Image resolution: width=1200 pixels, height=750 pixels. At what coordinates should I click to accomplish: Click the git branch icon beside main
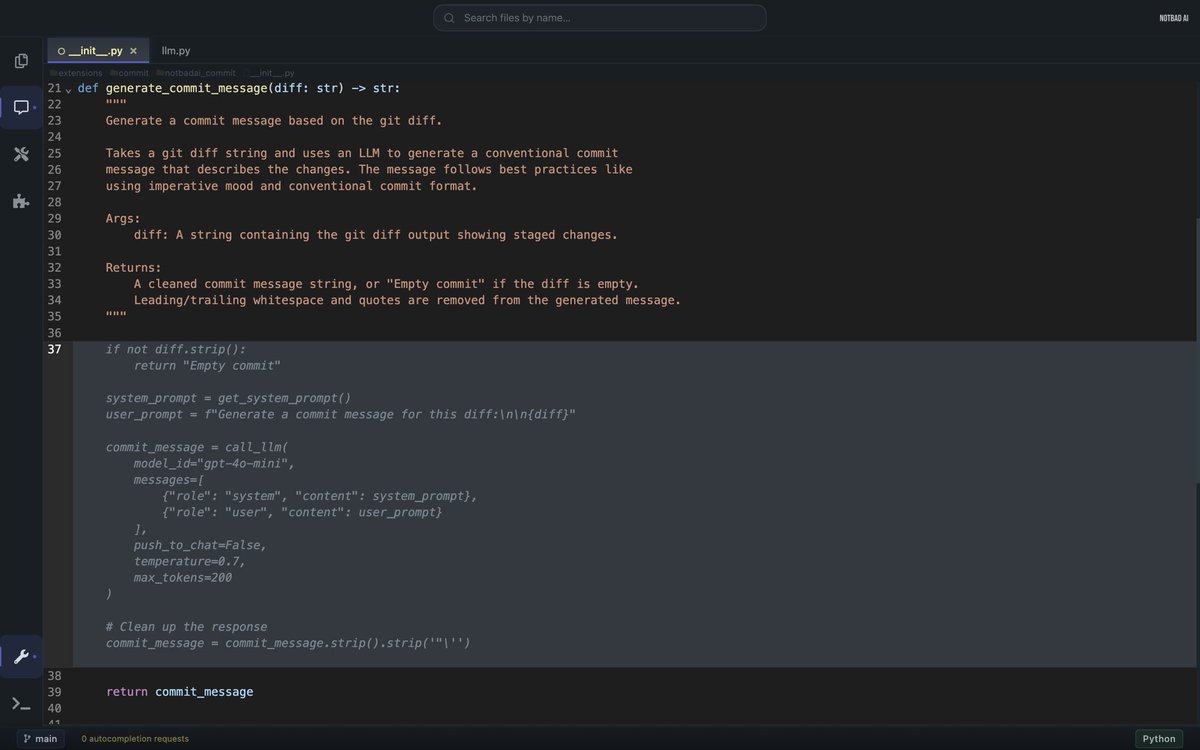27,739
